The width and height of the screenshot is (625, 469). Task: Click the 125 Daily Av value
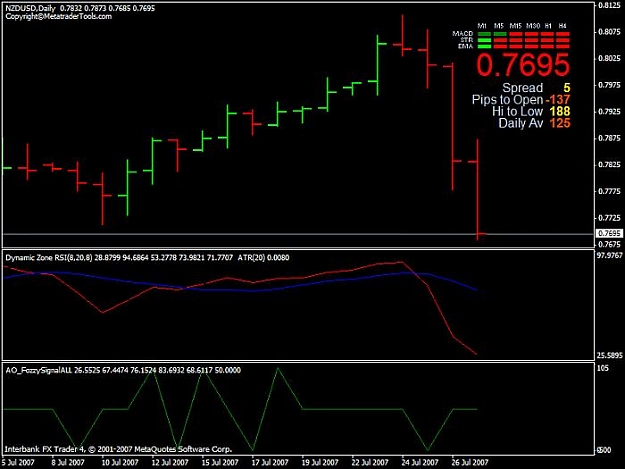(560, 123)
